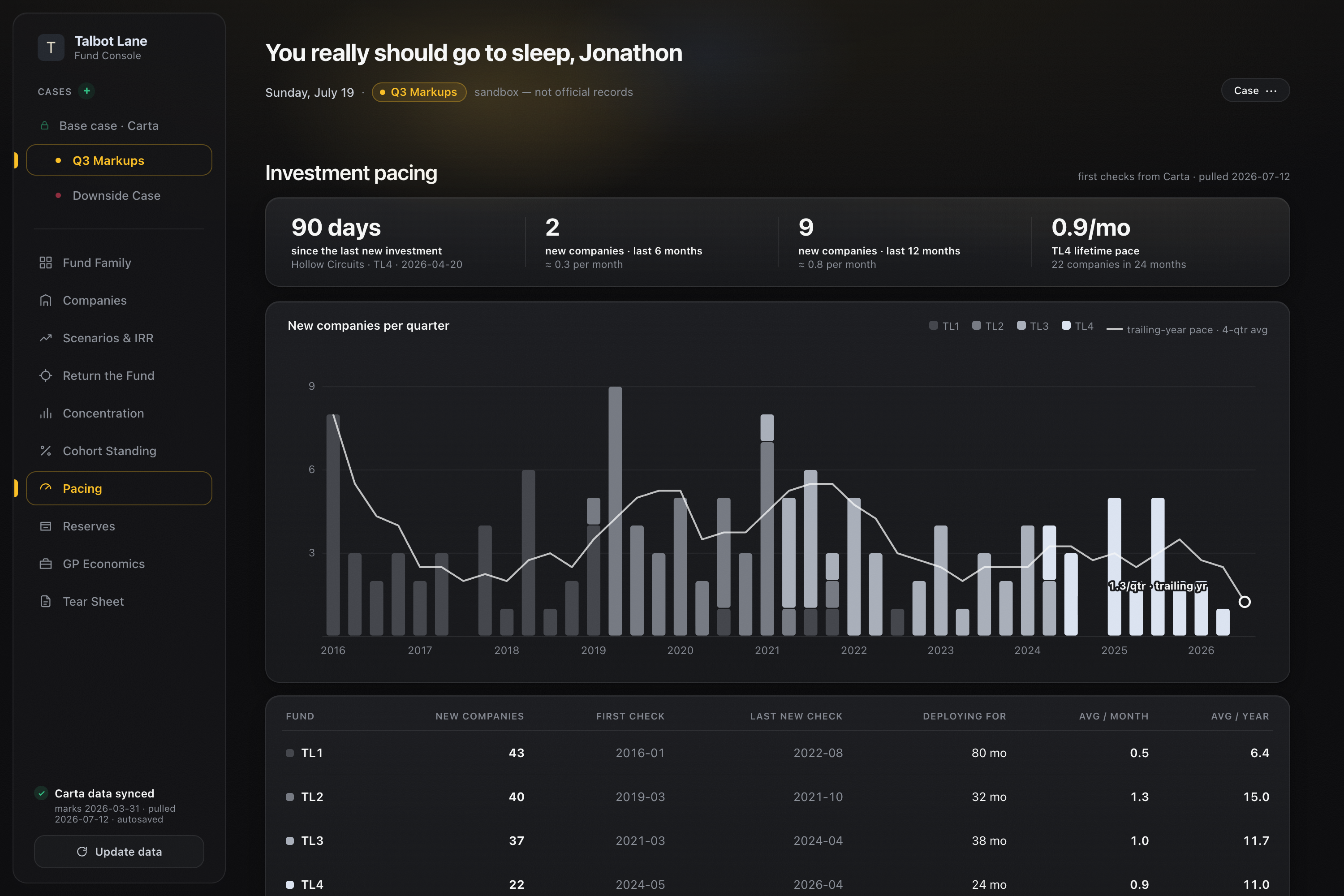Viewport: 1344px width, 896px height.
Task: Open Fund Family grid icon
Action: (46, 263)
